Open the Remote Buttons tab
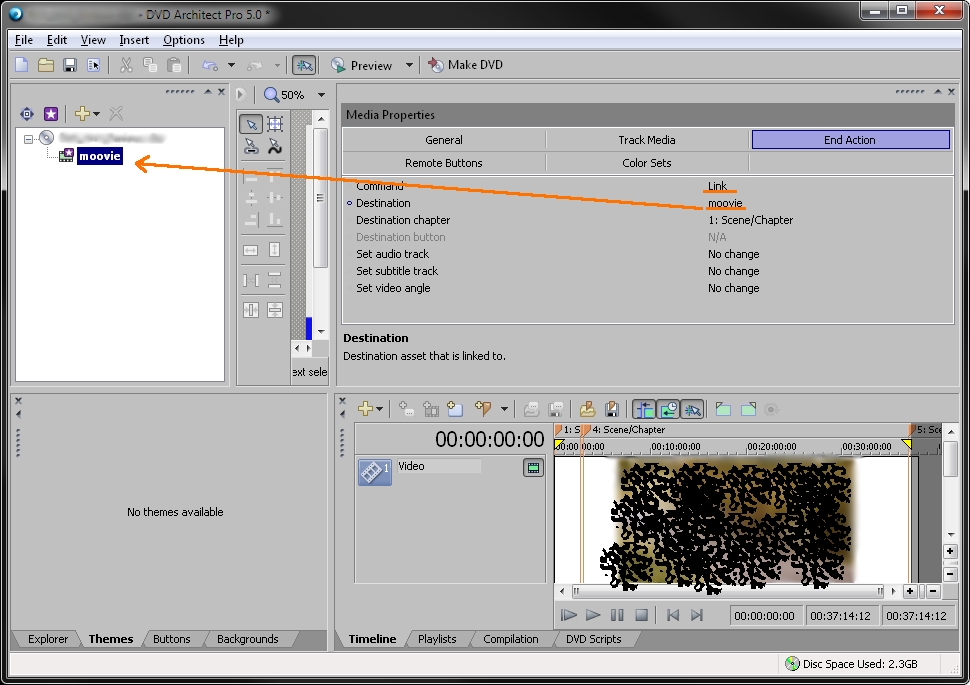Image resolution: width=970 pixels, height=685 pixels. coord(444,163)
